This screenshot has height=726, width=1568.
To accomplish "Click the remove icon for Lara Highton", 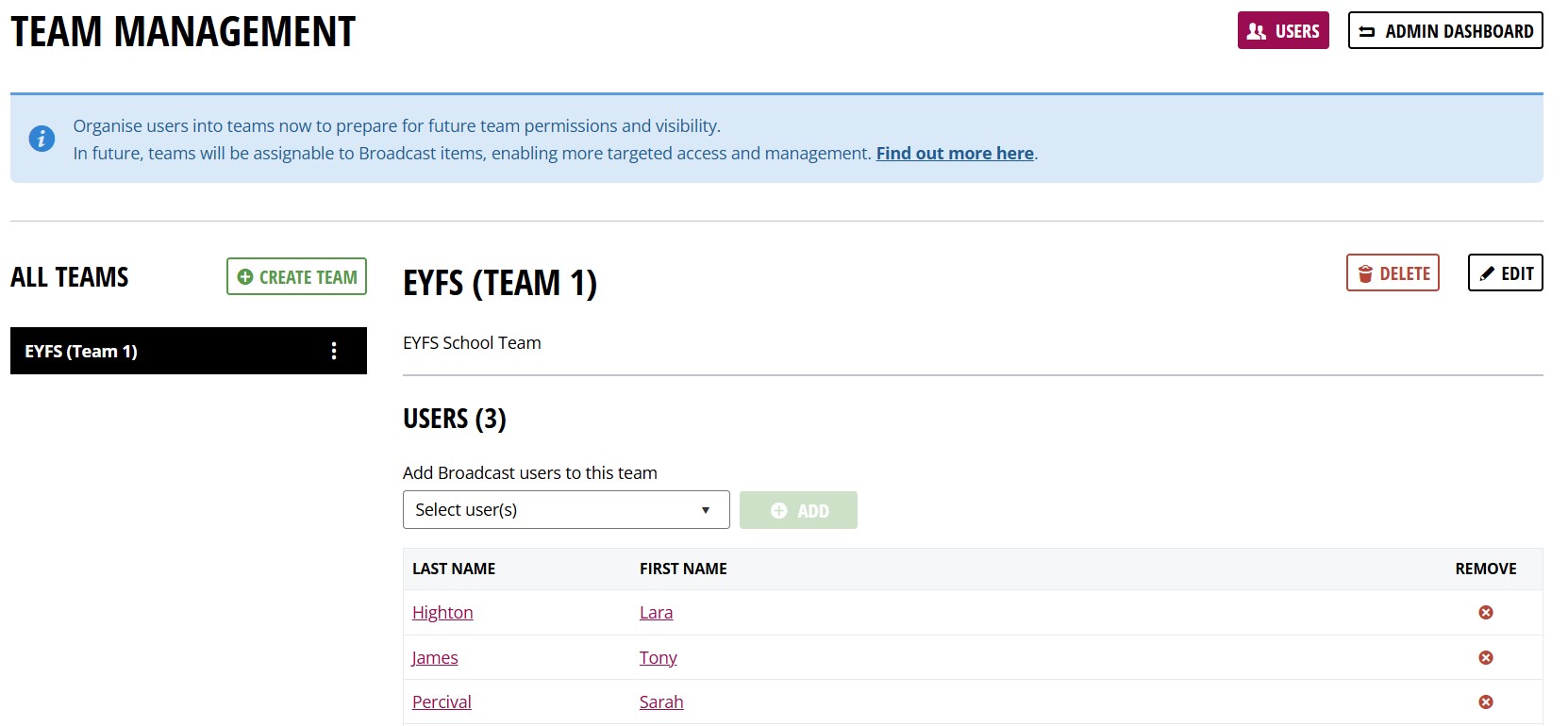I will pyautogui.click(x=1485, y=613).
